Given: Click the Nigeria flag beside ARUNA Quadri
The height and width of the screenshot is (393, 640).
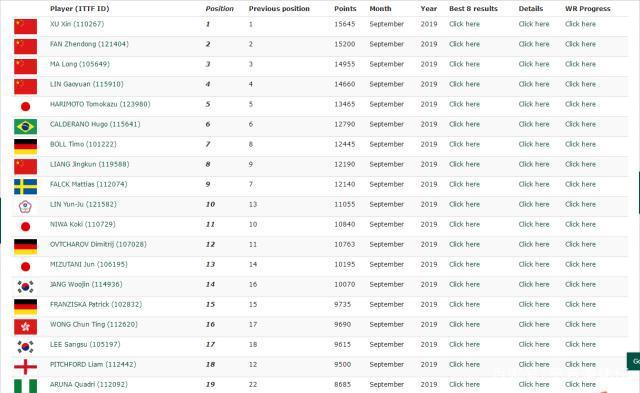Looking at the screenshot, I should coord(25,386).
